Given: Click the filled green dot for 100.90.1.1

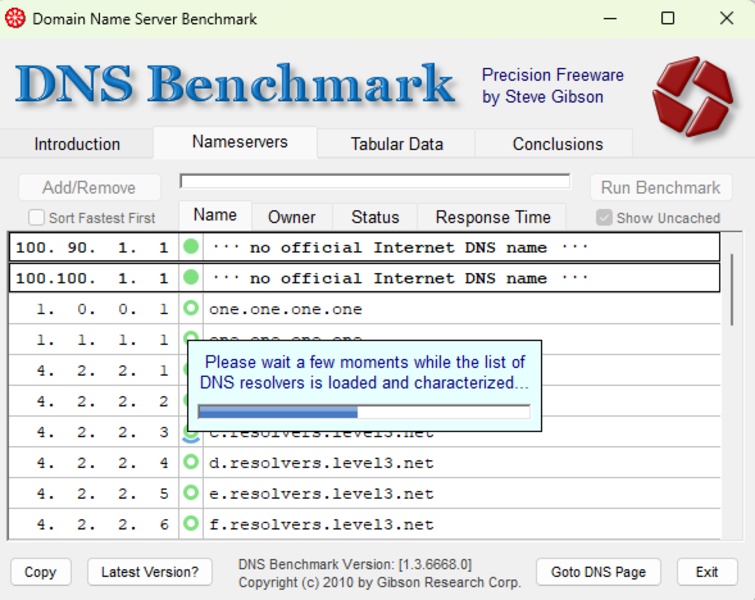Looking at the screenshot, I should click(191, 247).
